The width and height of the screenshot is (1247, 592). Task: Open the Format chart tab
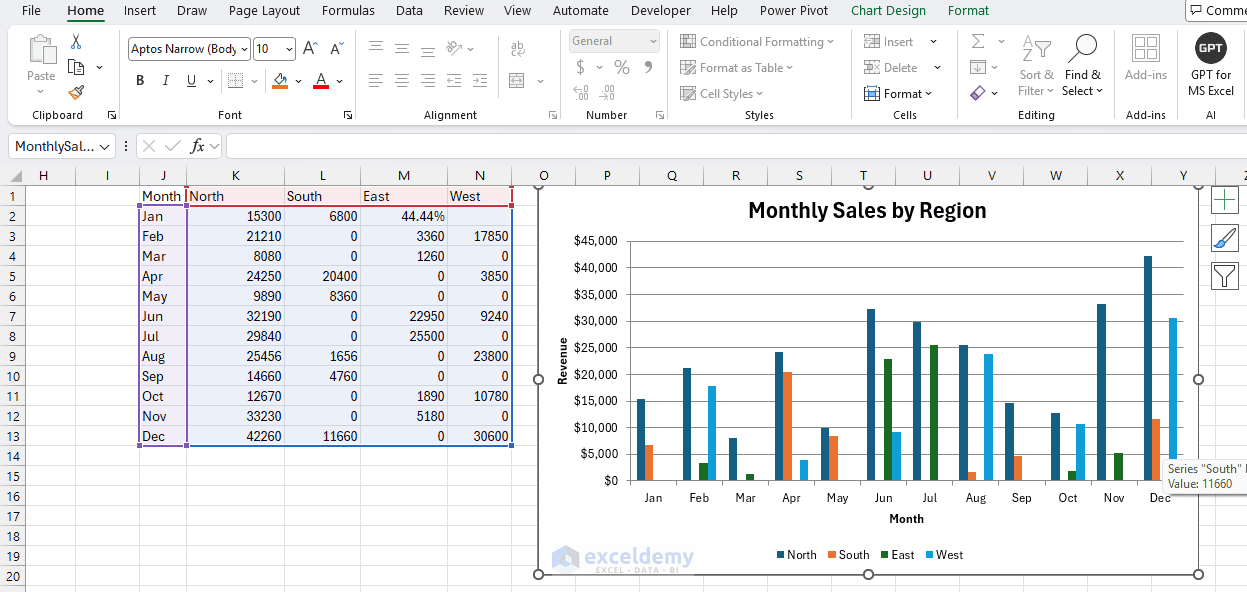(x=968, y=11)
